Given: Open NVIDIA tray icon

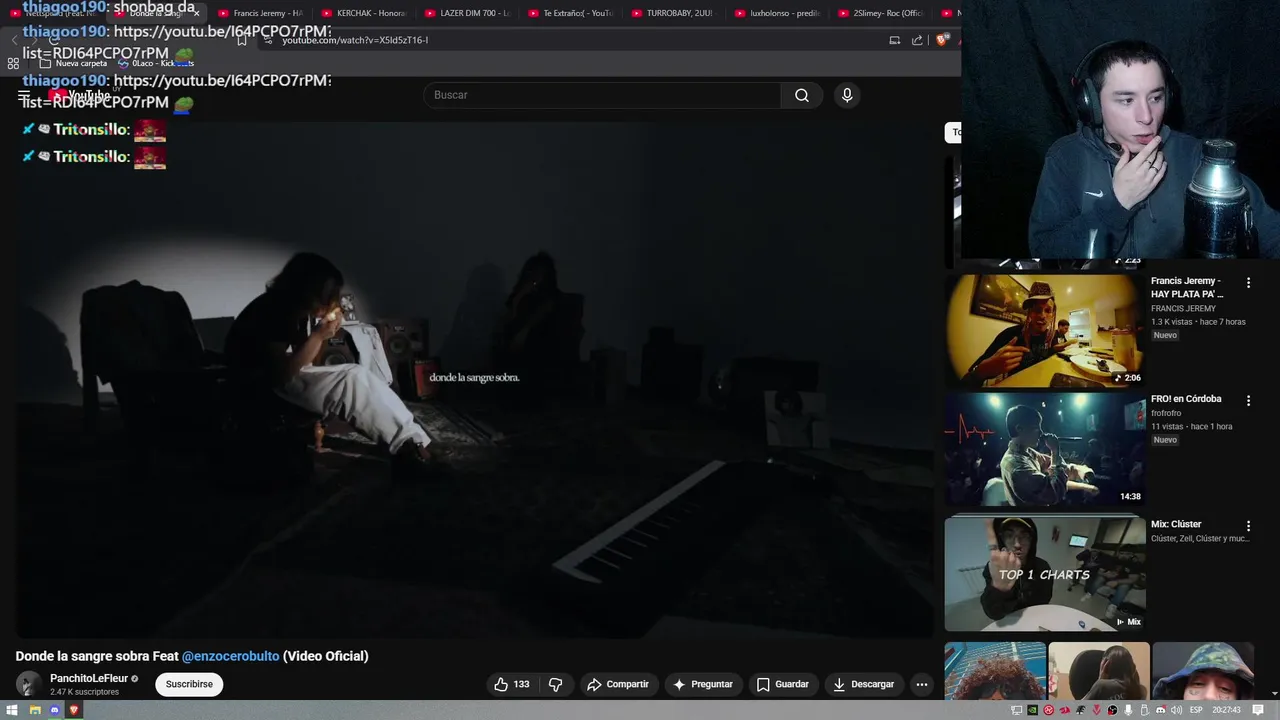Looking at the screenshot, I should click(1033, 710).
